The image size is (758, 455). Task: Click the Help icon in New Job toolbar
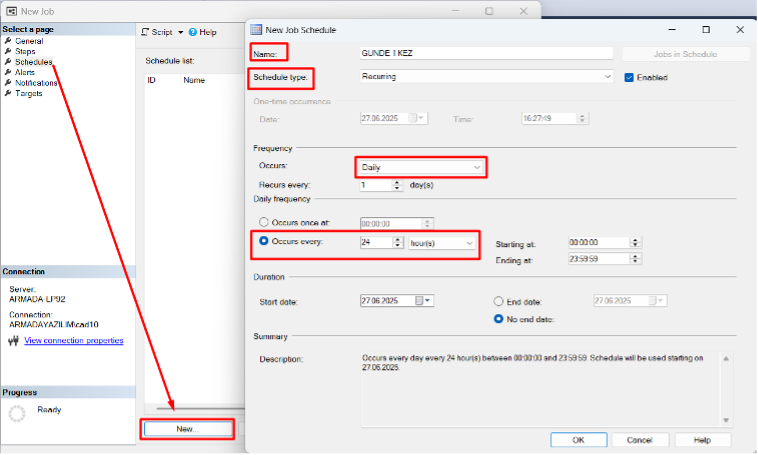(193, 32)
